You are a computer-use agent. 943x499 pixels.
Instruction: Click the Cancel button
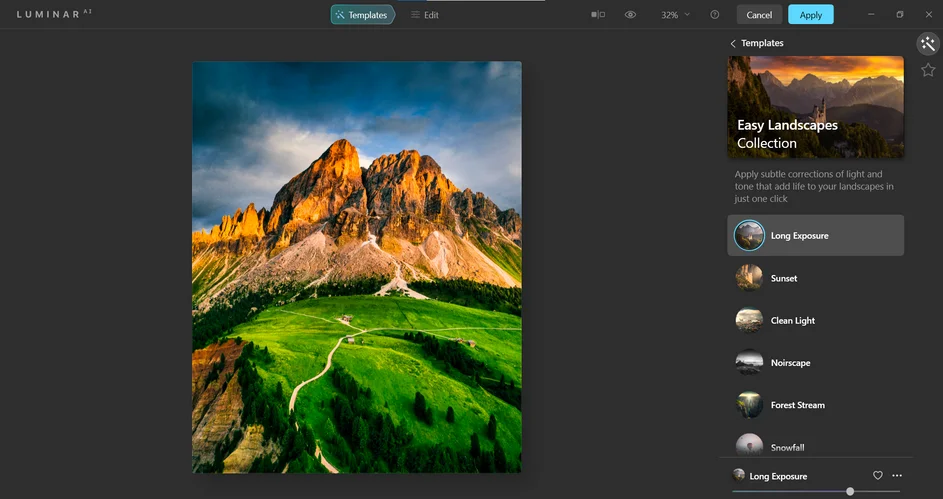[759, 15]
